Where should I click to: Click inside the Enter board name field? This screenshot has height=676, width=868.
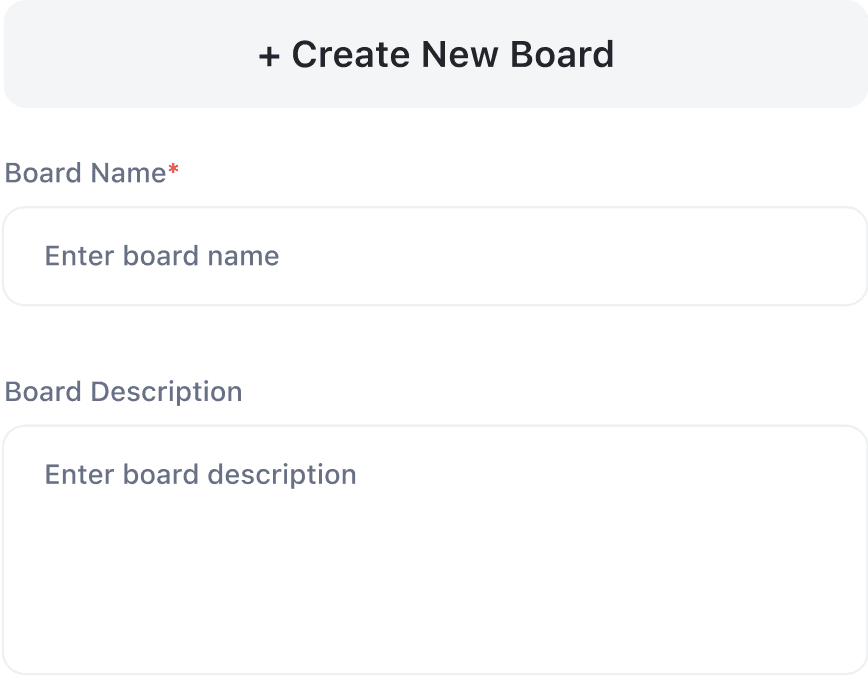tap(434, 255)
